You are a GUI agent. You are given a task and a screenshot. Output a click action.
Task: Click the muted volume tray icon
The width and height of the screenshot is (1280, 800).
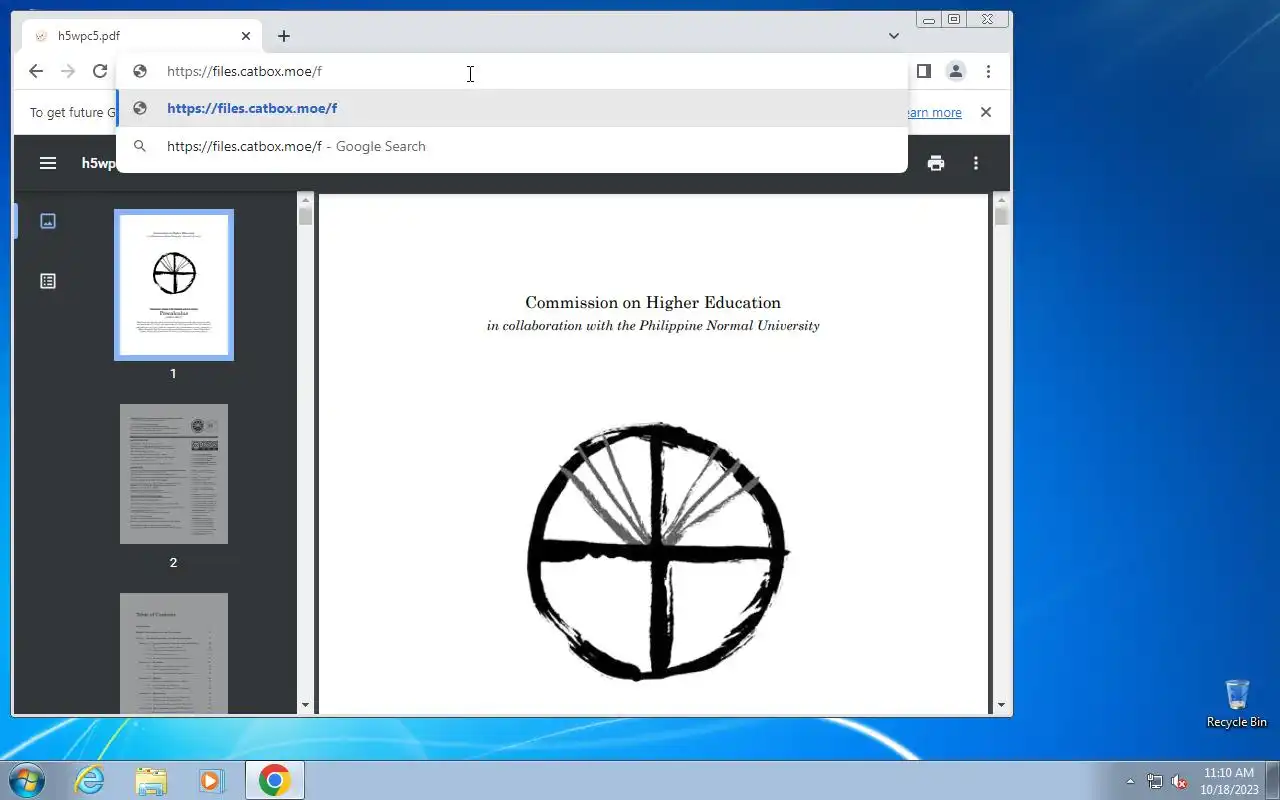click(1179, 781)
